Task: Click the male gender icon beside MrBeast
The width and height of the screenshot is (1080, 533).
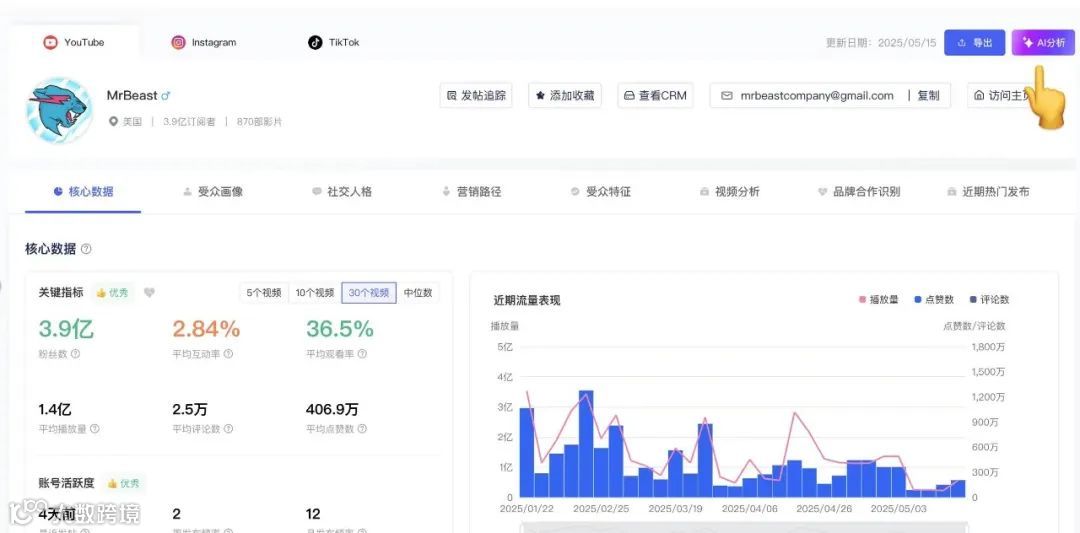Action: [x=165, y=96]
